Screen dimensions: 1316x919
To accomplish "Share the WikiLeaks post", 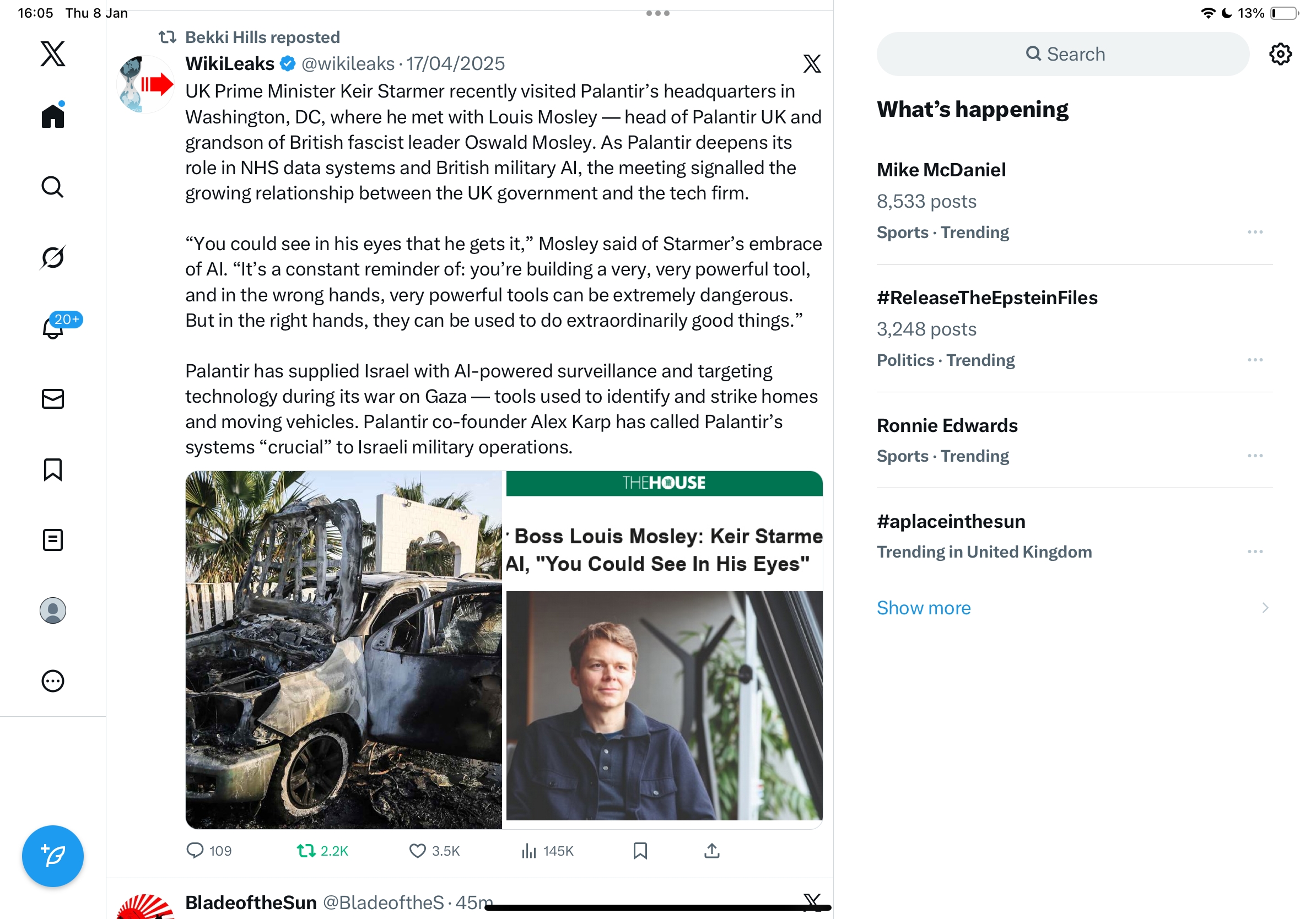I will coord(711,851).
